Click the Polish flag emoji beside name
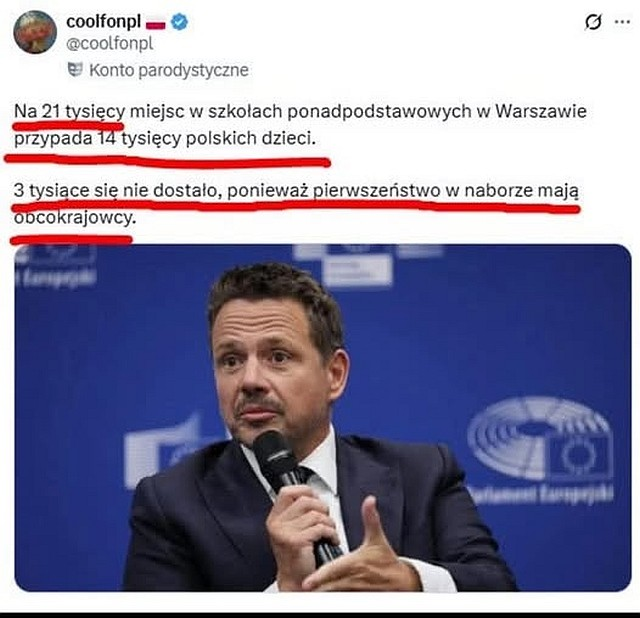 156,24
